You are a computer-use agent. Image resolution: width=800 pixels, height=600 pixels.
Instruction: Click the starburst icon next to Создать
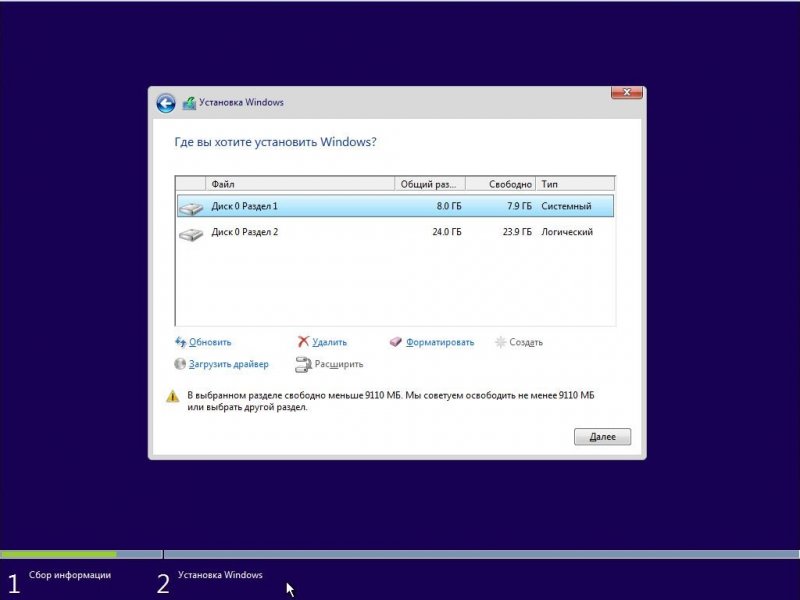coord(501,342)
